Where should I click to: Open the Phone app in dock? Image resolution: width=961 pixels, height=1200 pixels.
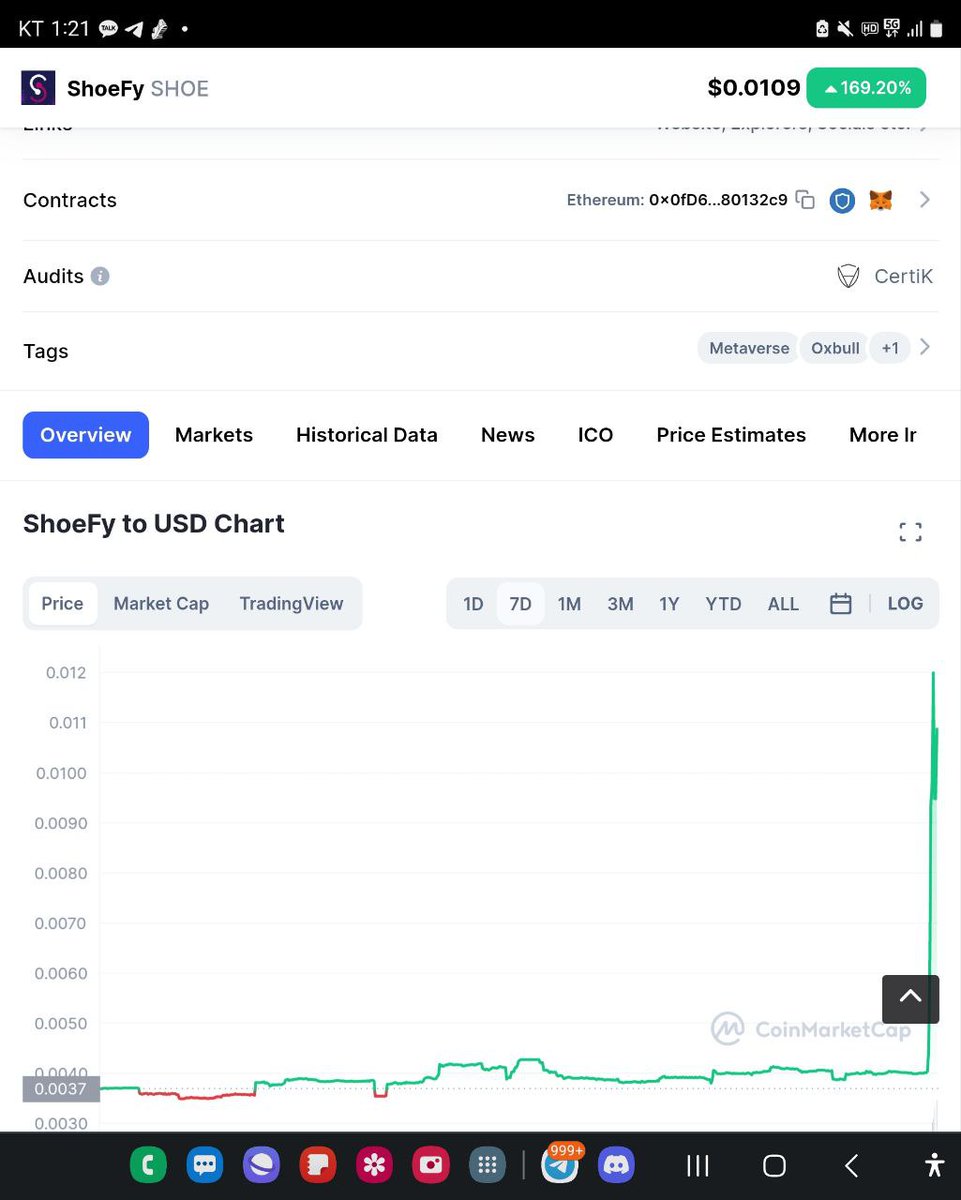(149, 1165)
